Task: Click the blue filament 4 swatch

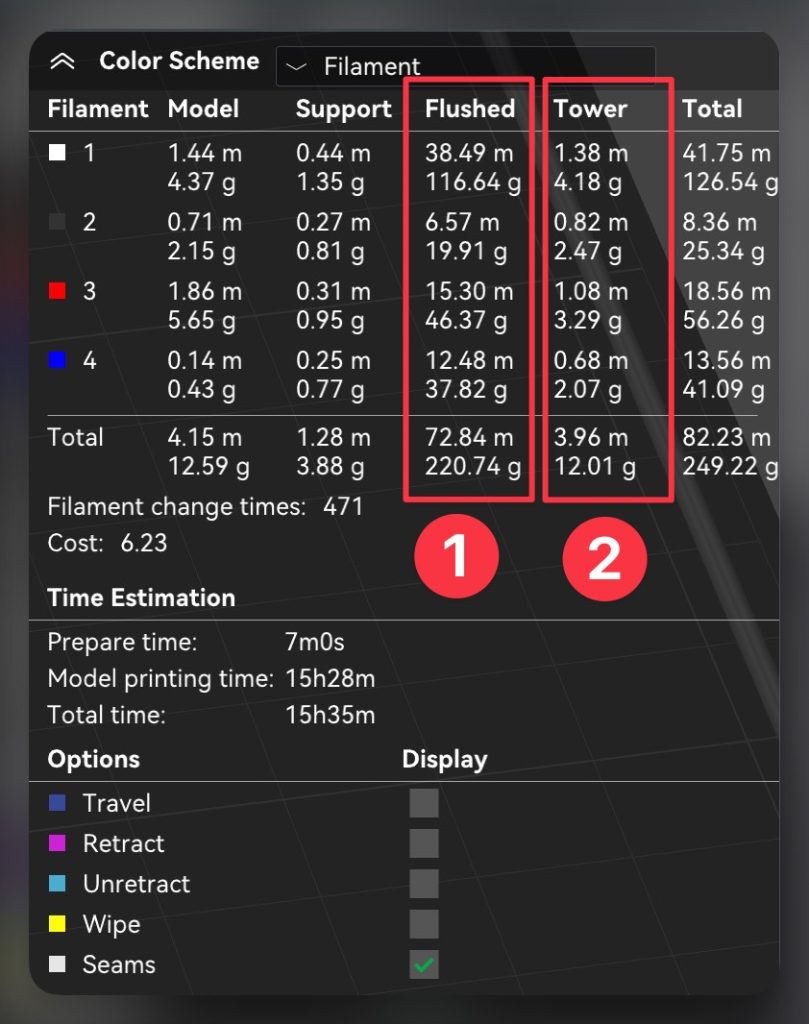Action: click(x=58, y=360)
